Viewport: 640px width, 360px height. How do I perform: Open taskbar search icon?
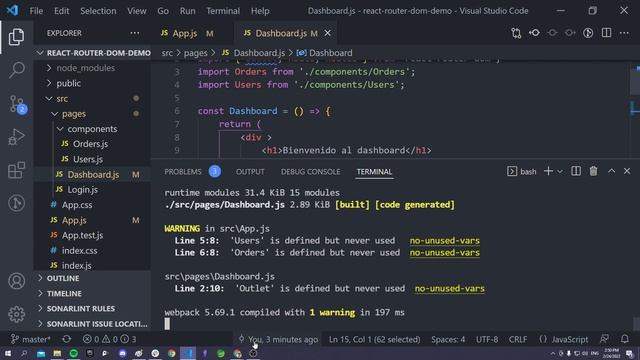24,353
